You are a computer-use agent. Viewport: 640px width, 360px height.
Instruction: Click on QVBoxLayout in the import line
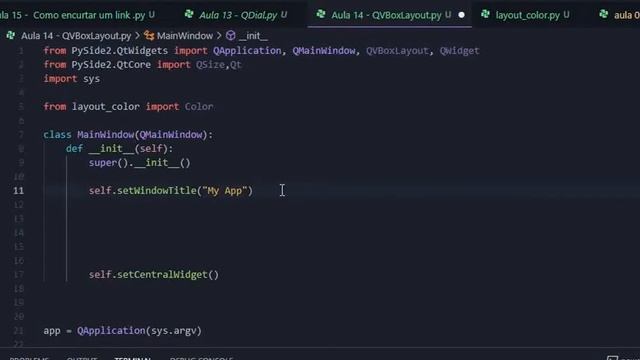pos(397,51)
